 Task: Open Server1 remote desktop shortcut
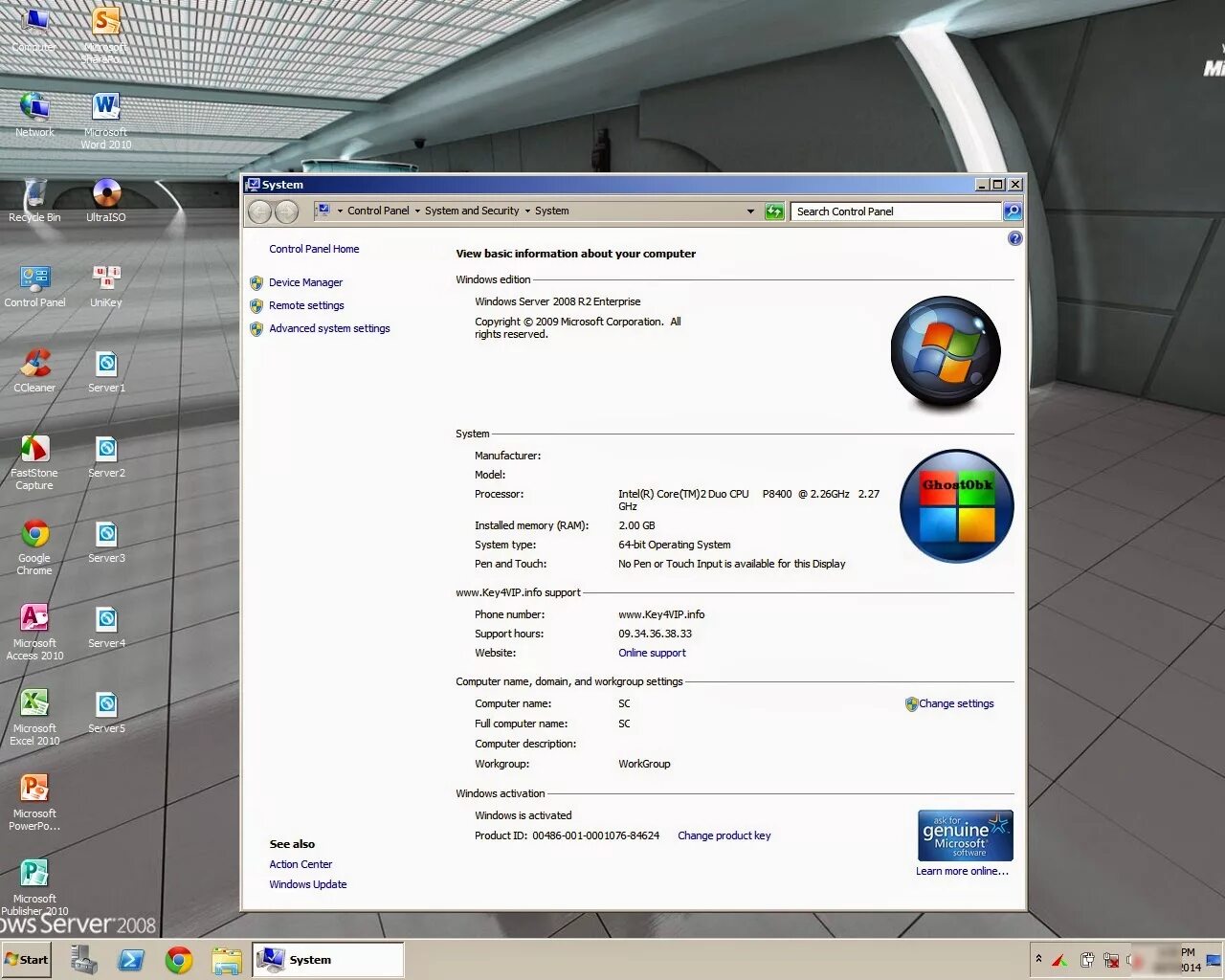pos(105,369)
